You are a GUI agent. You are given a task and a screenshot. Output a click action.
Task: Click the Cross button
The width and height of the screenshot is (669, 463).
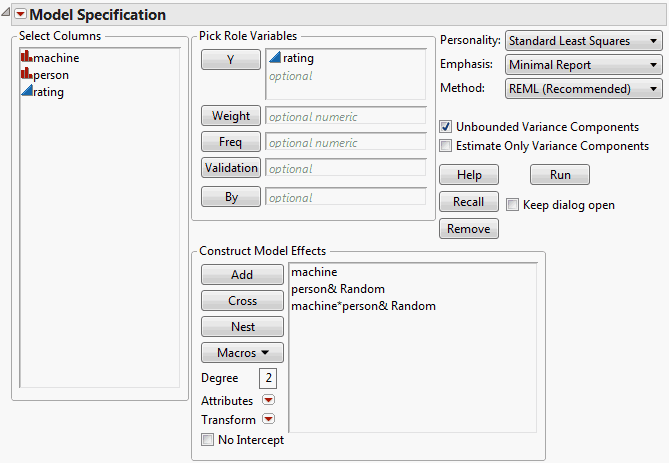(242, 300)
